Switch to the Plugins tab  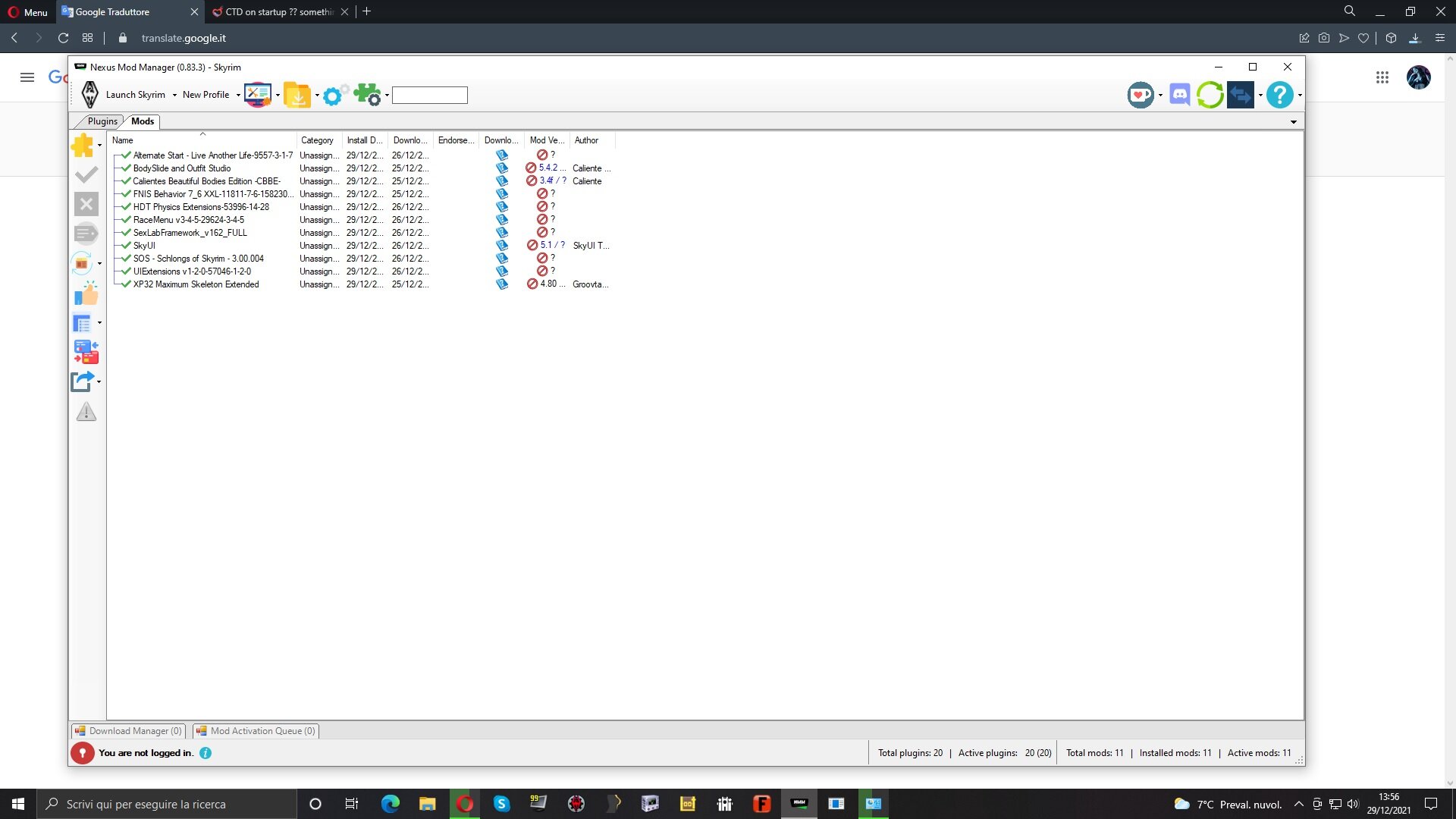point(102,121)
